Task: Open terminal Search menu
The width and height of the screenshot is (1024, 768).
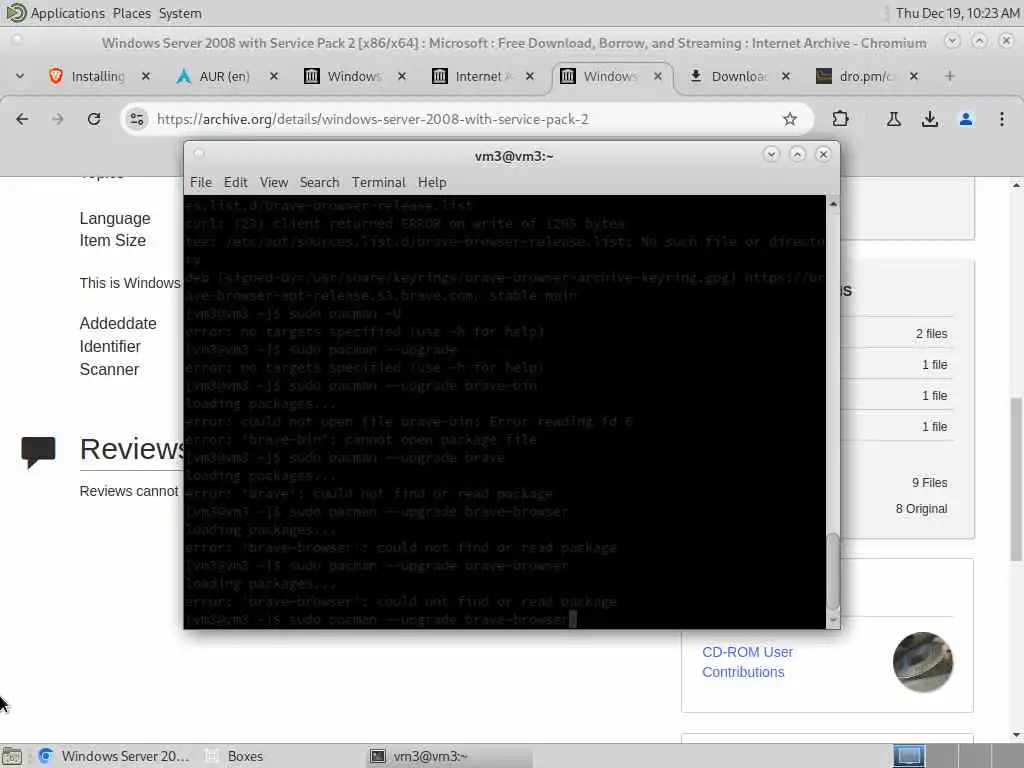Action: tap(319, 182)
